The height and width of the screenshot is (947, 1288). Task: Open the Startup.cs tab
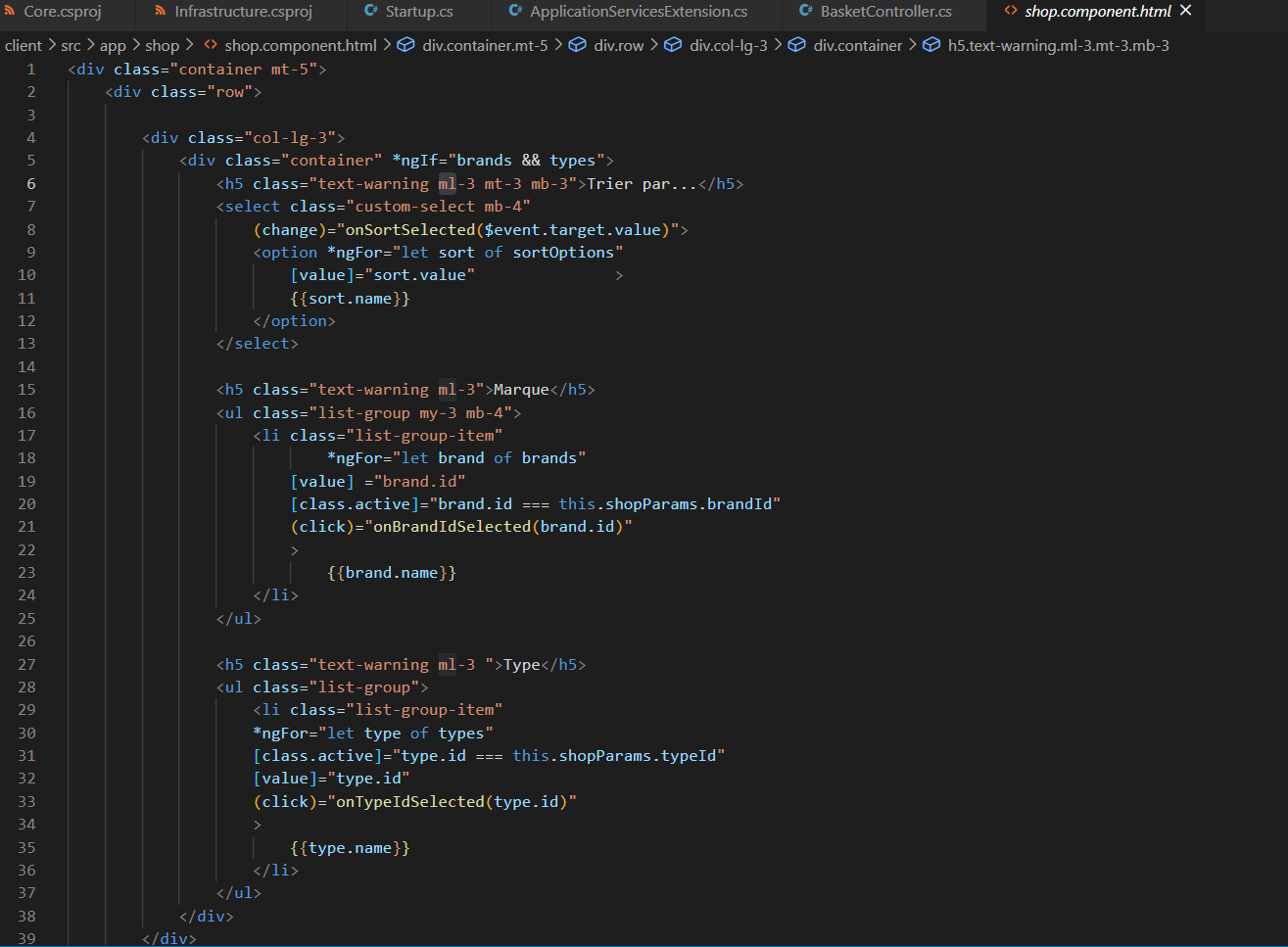pyautogui.click(x=419, y=12)
